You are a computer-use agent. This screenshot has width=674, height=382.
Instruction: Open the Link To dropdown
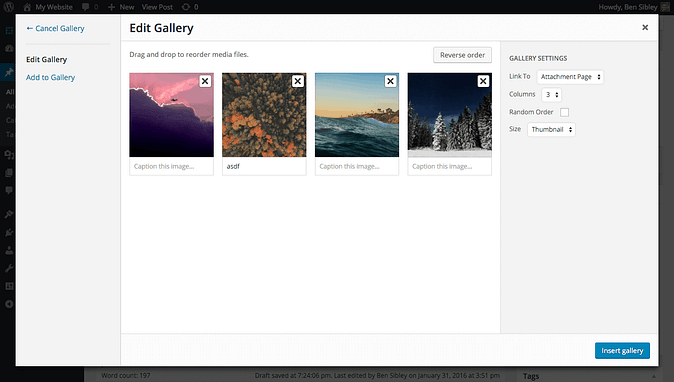click(570, 77)
